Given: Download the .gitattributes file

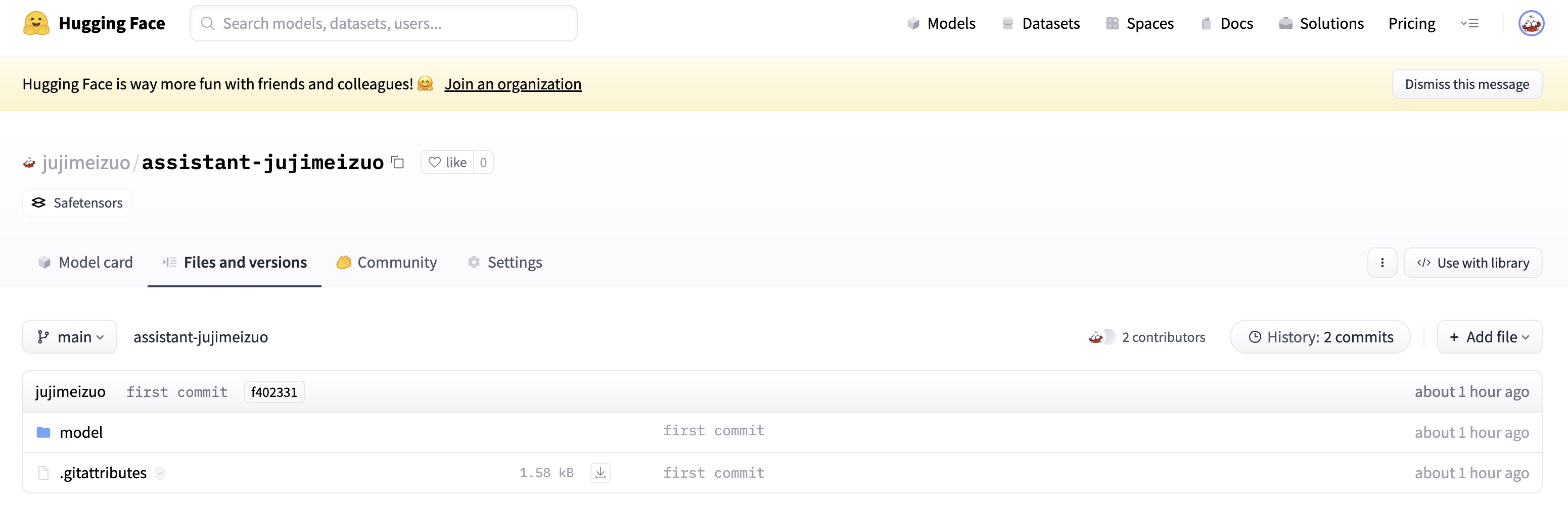Looking at the screenshot, I should [x=599, y=473].
